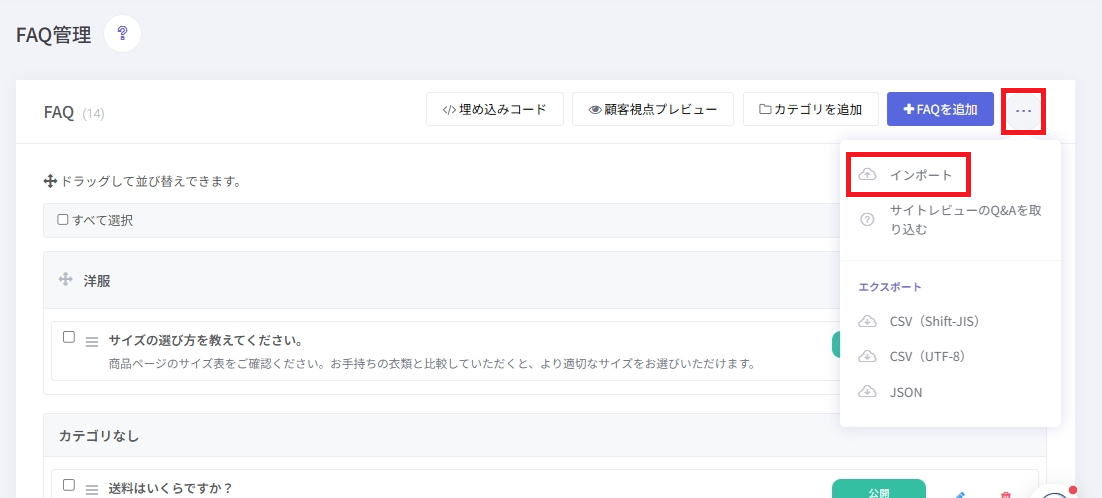Screen dimensions: 1102x498
Task: Check the すべて選択 checkbox
Action: tap(63, 220)
